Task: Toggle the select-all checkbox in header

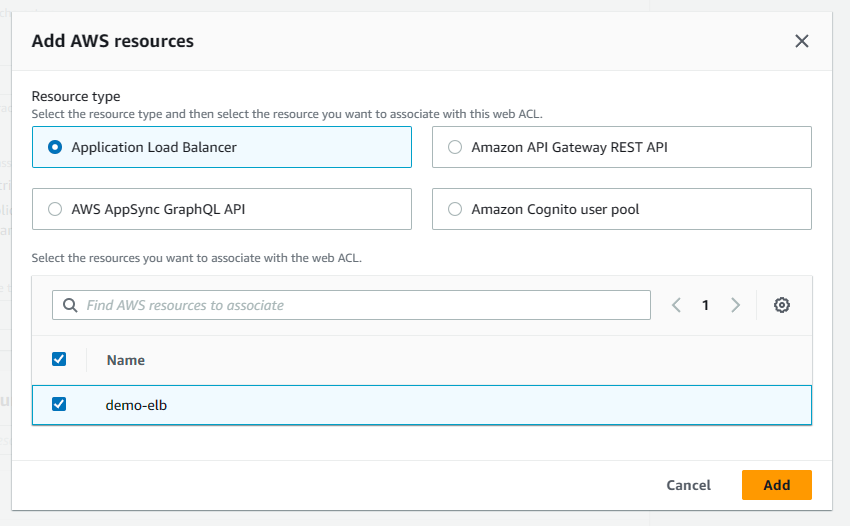Action: pos(59,359)
